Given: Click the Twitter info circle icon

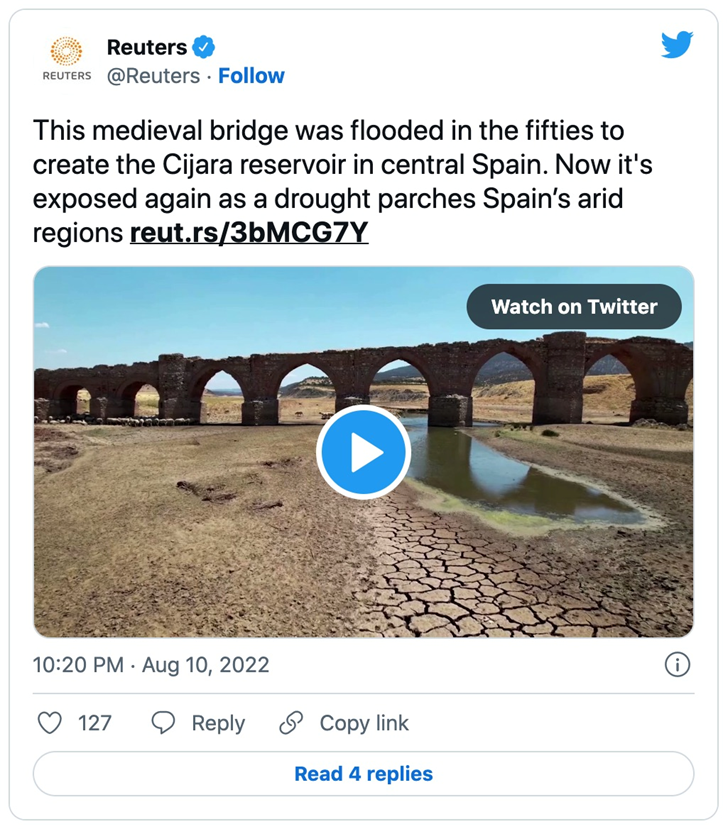Looking at the screenshot, I should 677,665.
